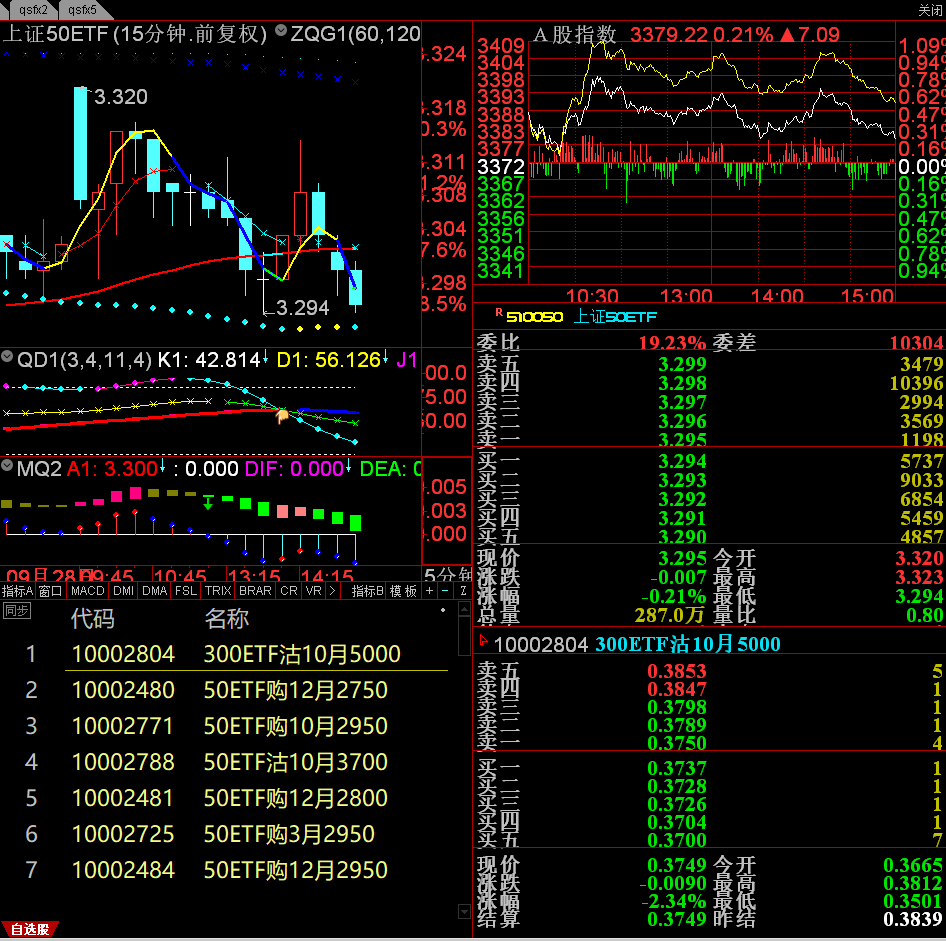Click the plus zoom-in icon
946x941 pixels.
430,591
